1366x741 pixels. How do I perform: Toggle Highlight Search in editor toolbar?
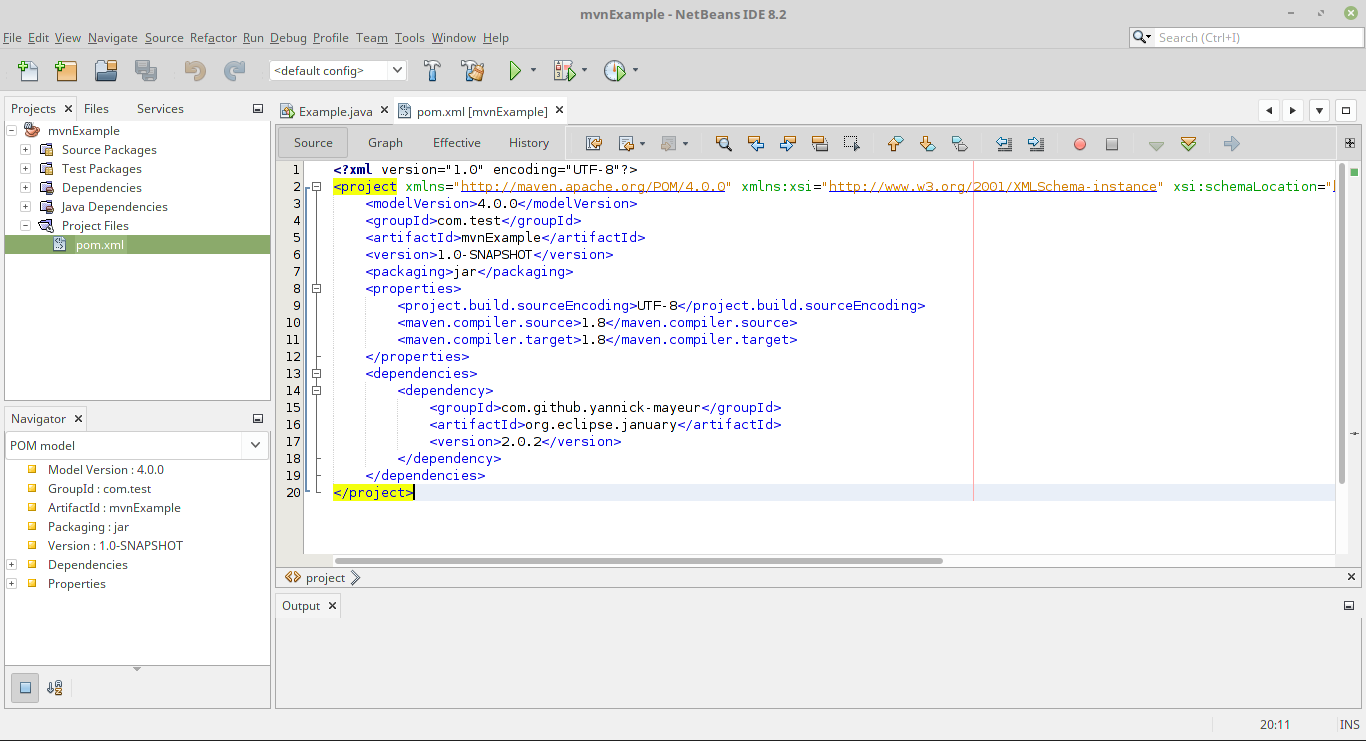(820, 144)
